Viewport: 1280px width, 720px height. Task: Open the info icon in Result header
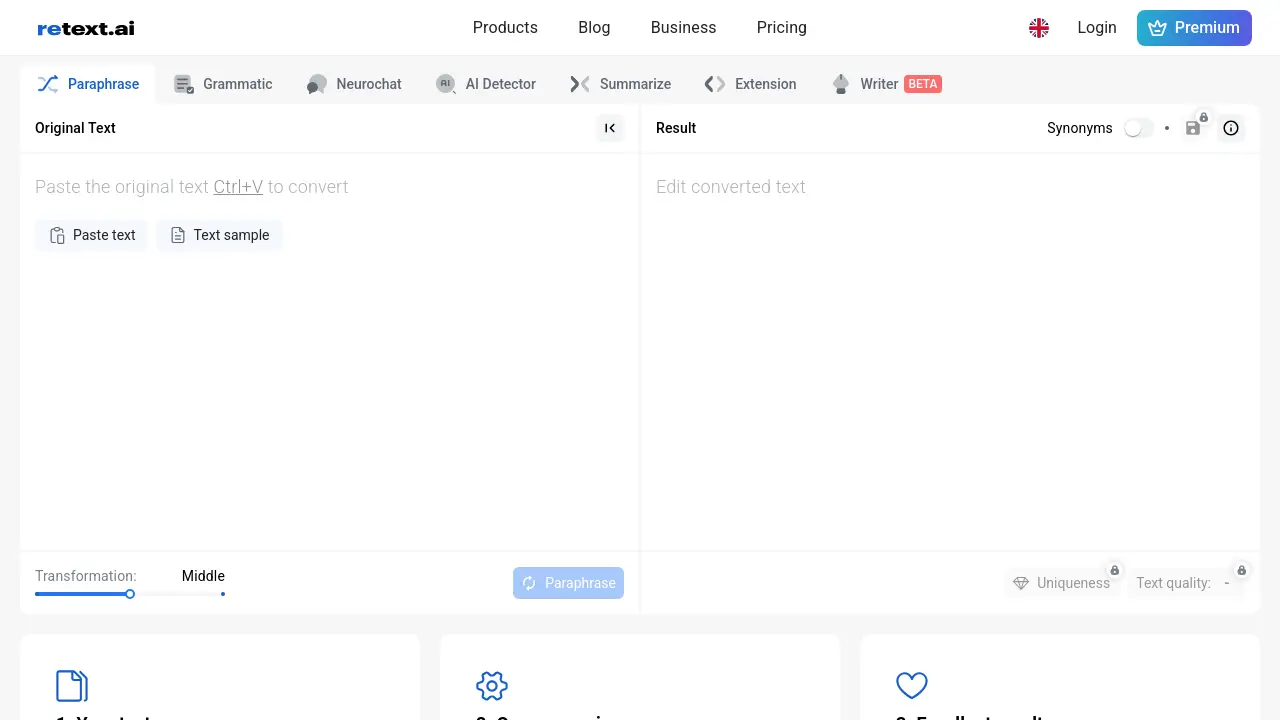click(x=1231, y=128)
